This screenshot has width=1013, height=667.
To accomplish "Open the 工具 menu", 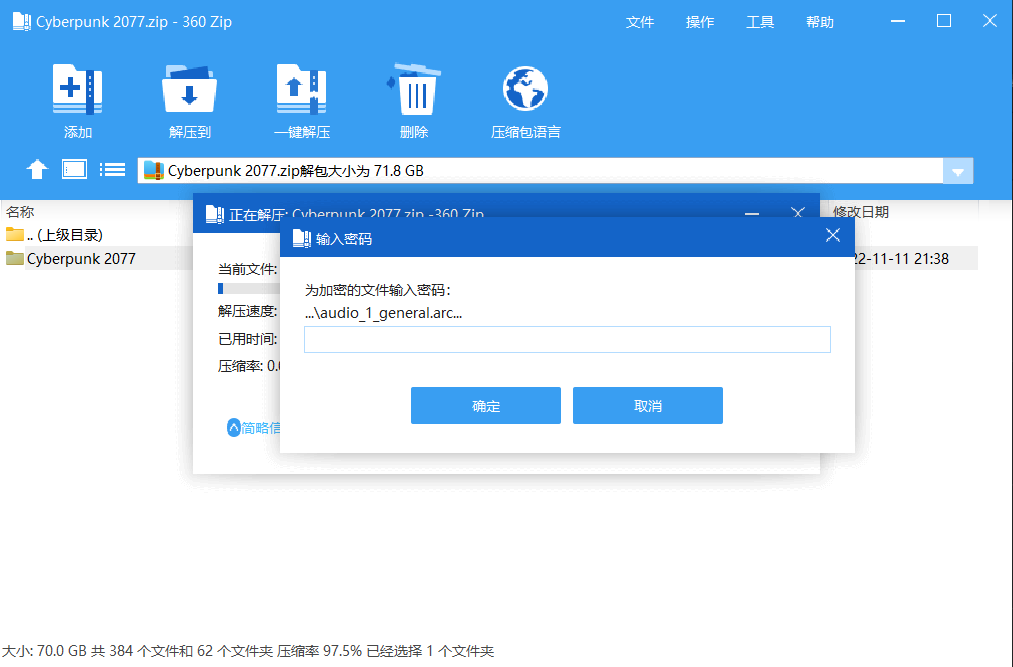I will coord(760,22).
